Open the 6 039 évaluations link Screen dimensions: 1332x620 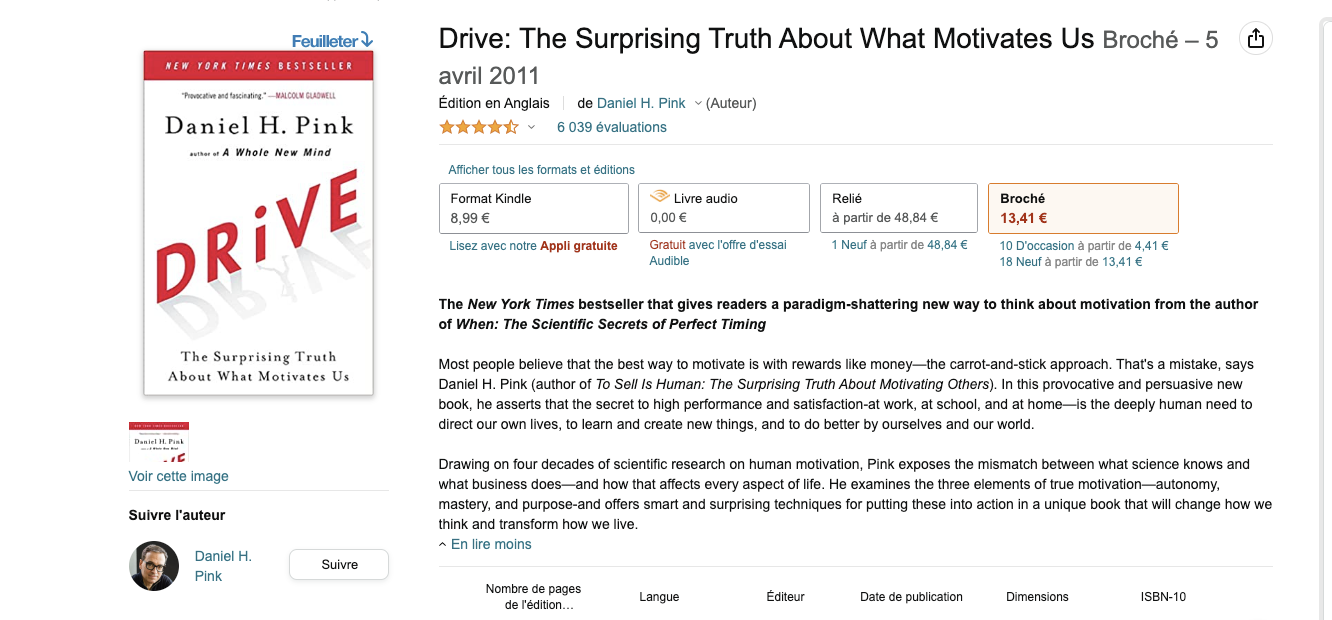[611, 127]
